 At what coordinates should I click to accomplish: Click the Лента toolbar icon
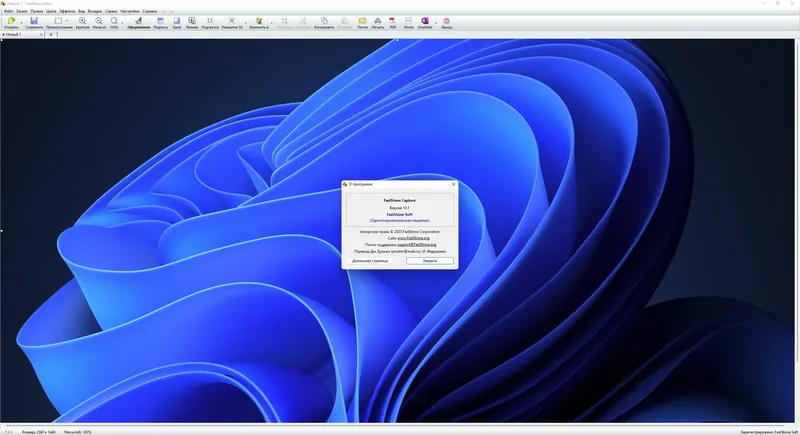coord(408,21)
